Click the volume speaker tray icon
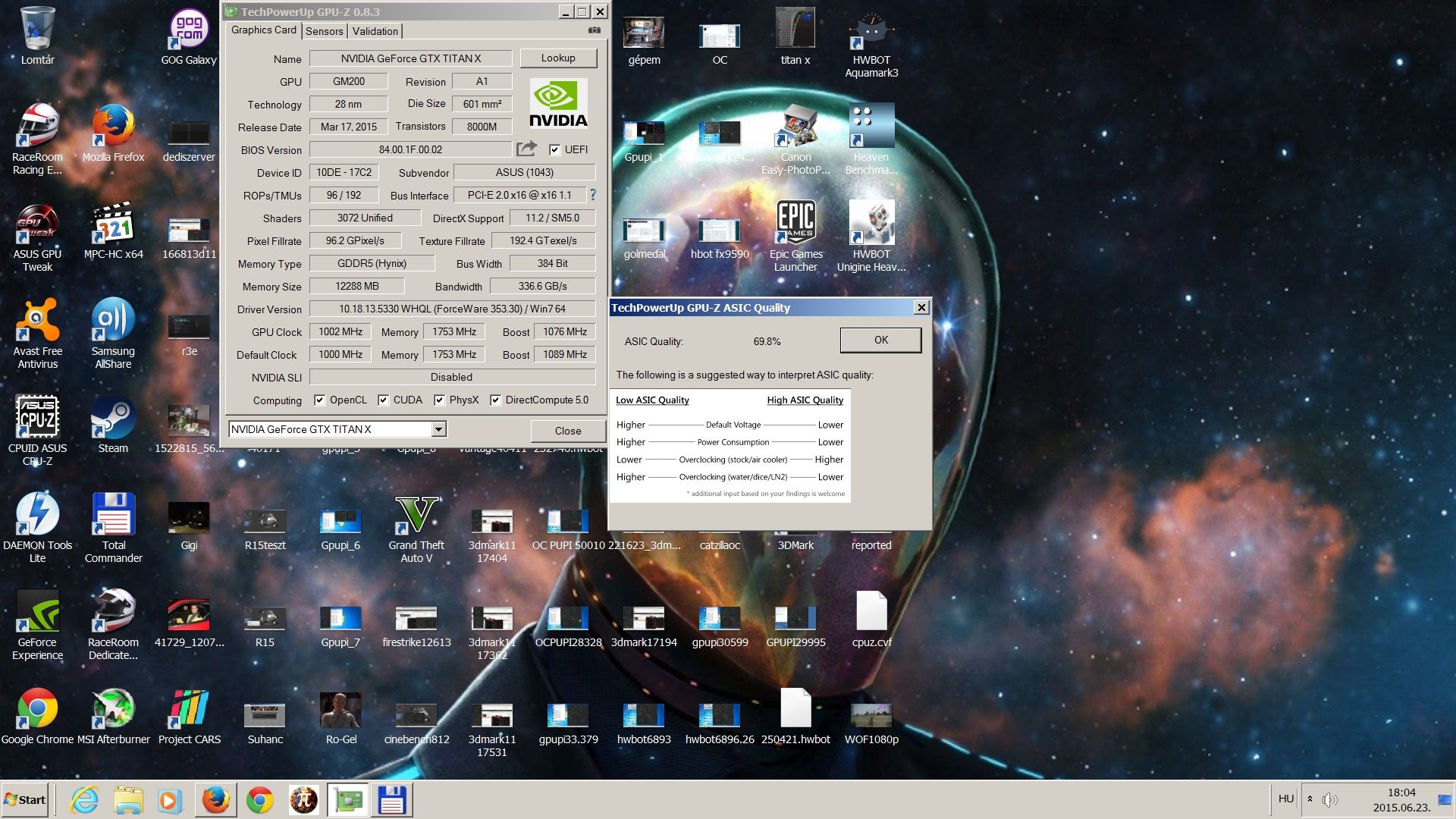 (1330, 799)
